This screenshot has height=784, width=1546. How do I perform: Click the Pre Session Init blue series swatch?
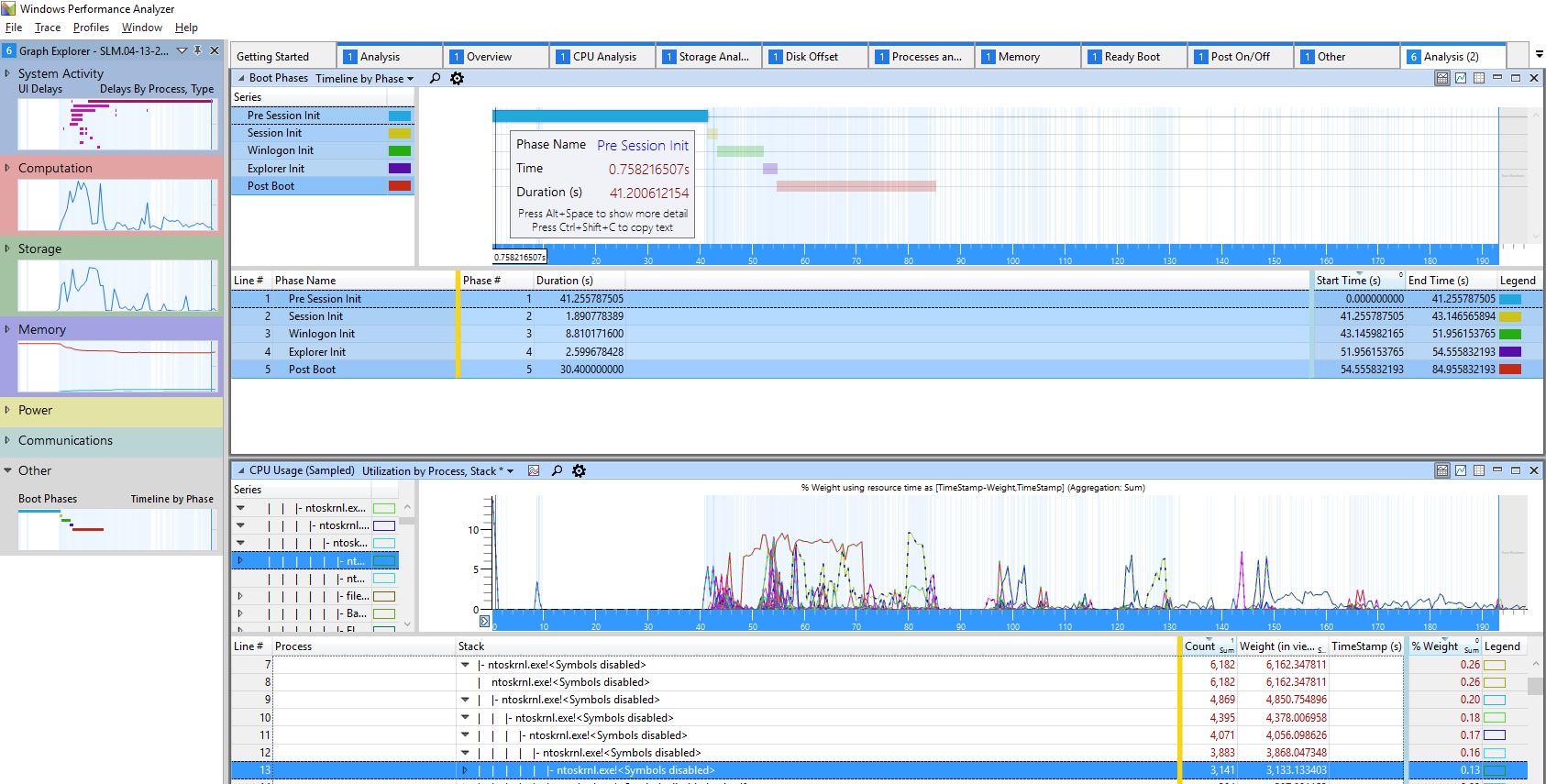(x=400, y=116)
